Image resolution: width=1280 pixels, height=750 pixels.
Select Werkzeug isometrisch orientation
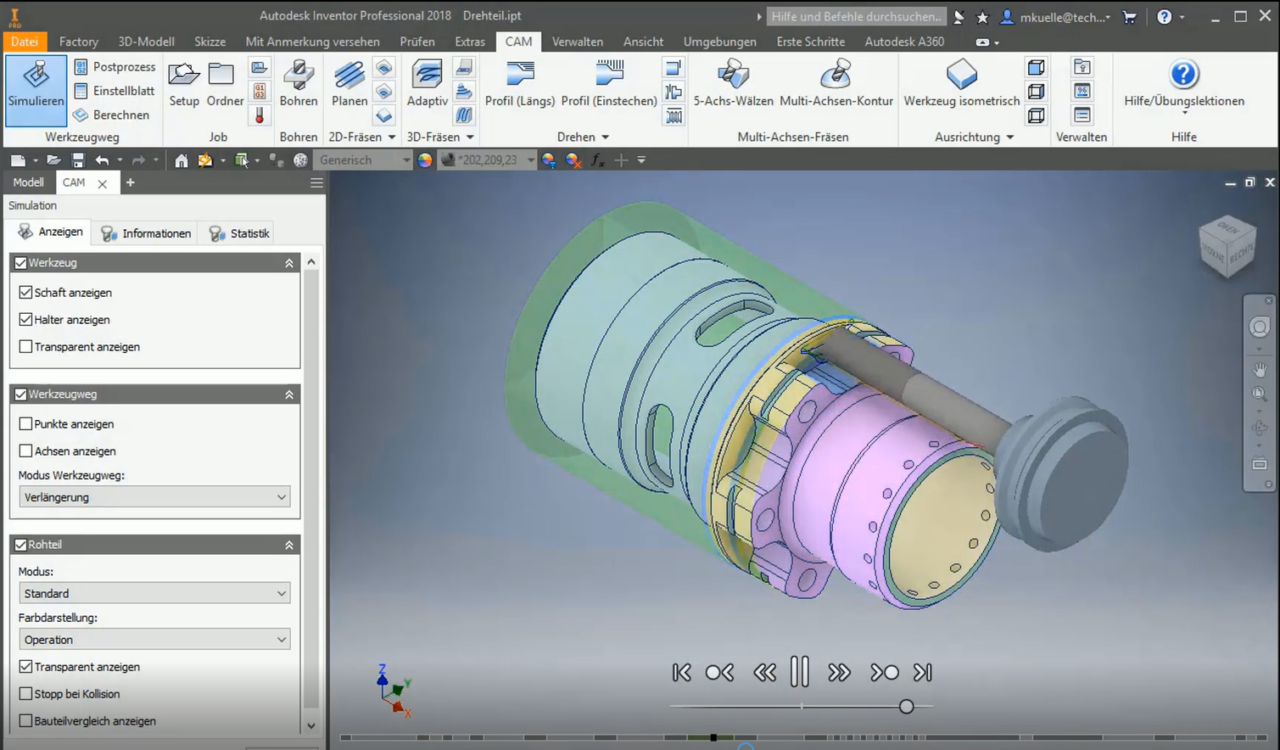(962, 85)
